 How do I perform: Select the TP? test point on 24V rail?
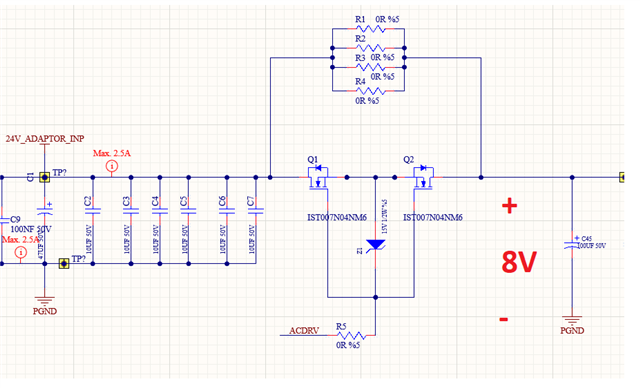coord(44,177)
